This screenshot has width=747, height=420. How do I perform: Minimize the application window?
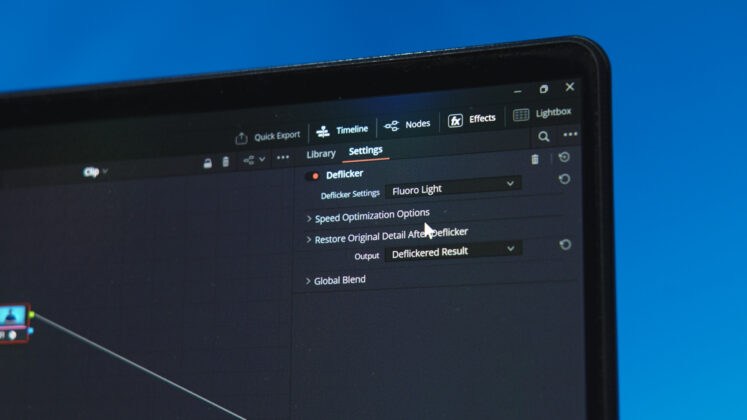(518, 91)
